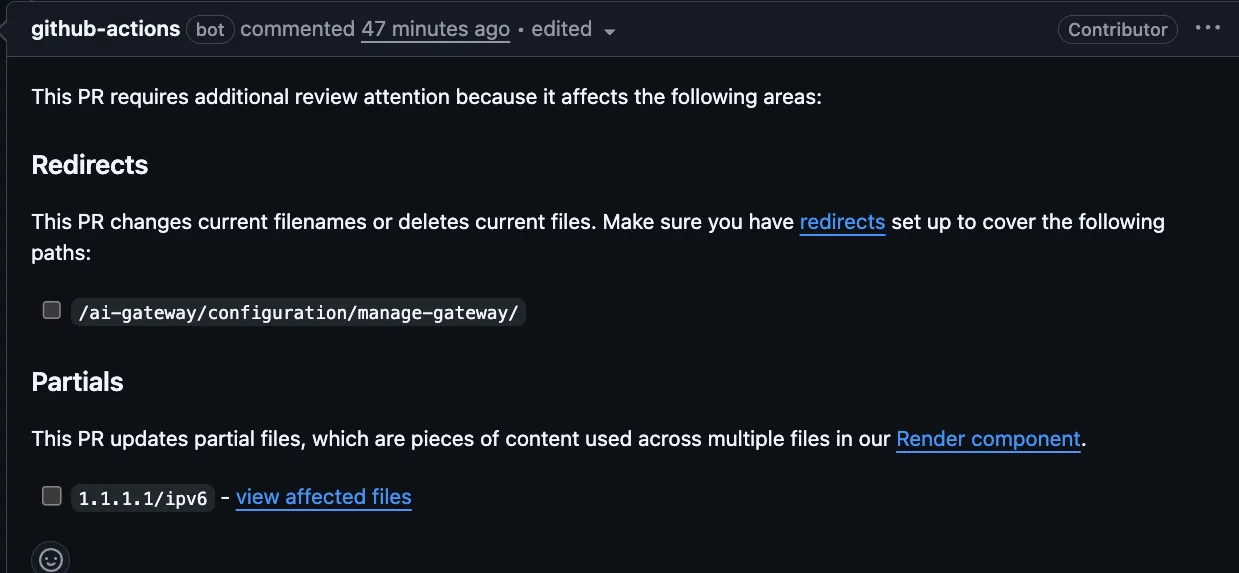Click the "This PR updates partial files" paragraph
This screenshot has width=1239, height=573.
[x=460, y=438]
